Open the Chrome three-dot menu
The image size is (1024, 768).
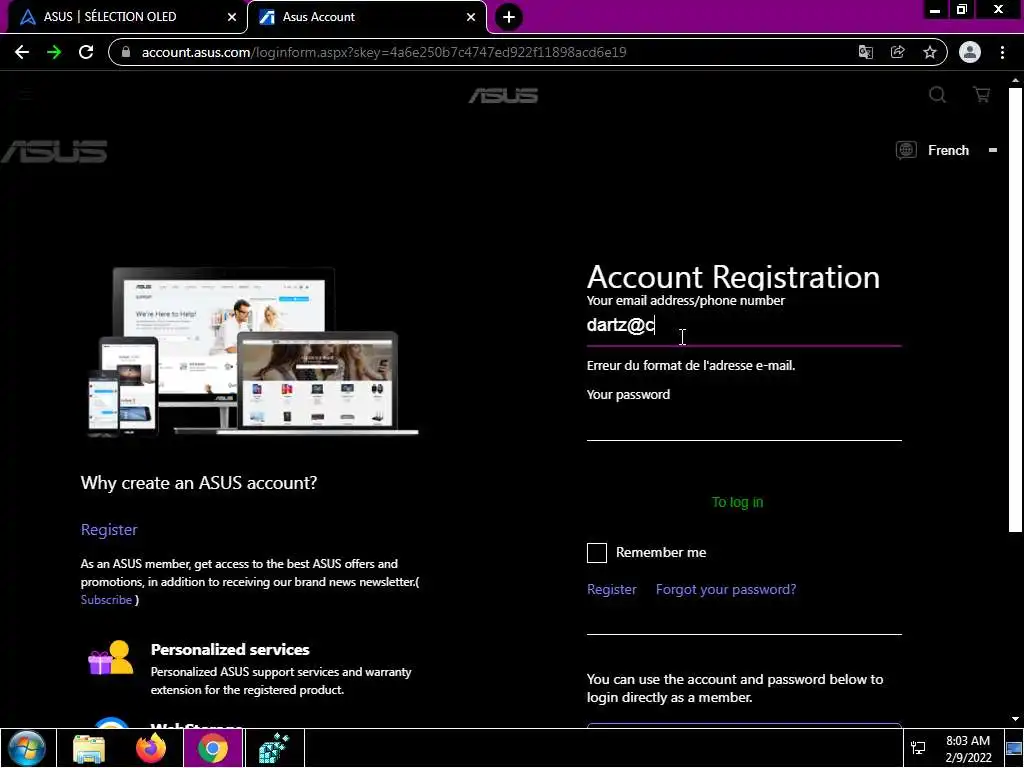1002,52
